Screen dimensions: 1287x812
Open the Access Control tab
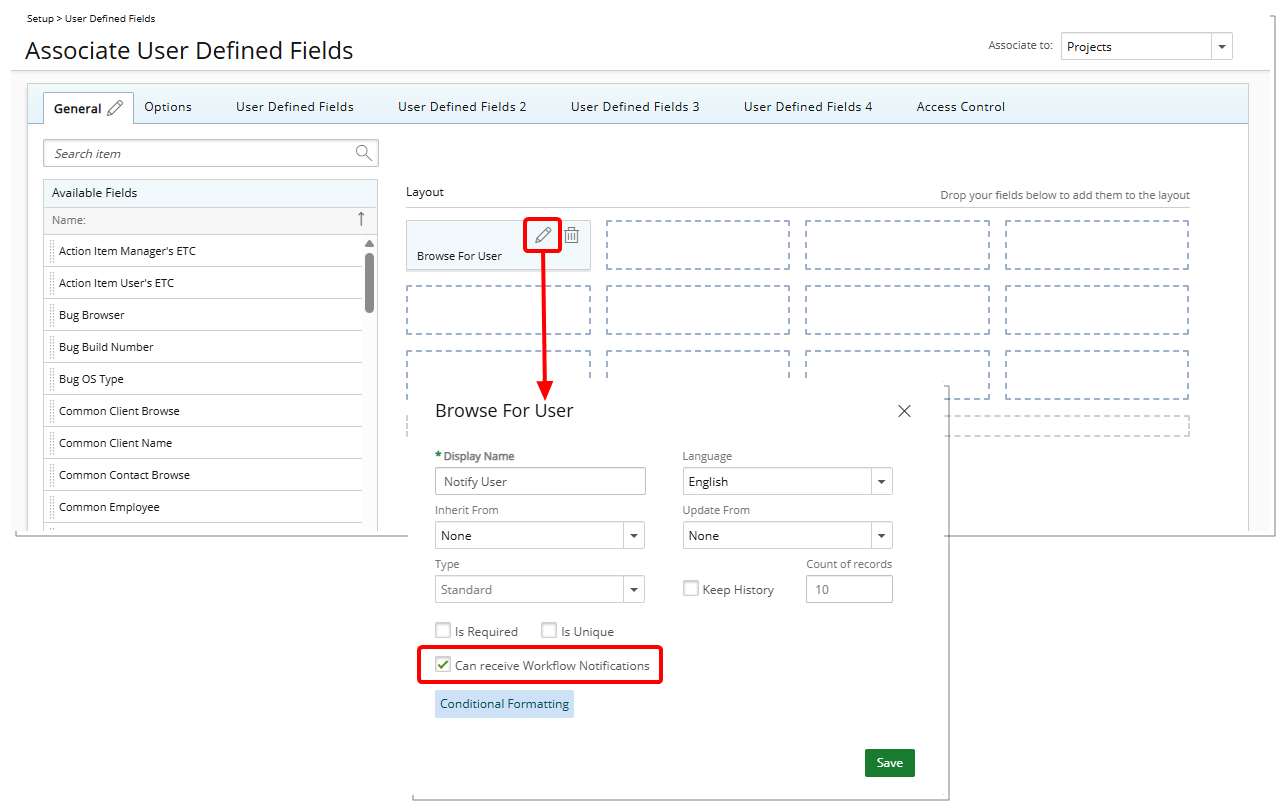coord(960,107)
